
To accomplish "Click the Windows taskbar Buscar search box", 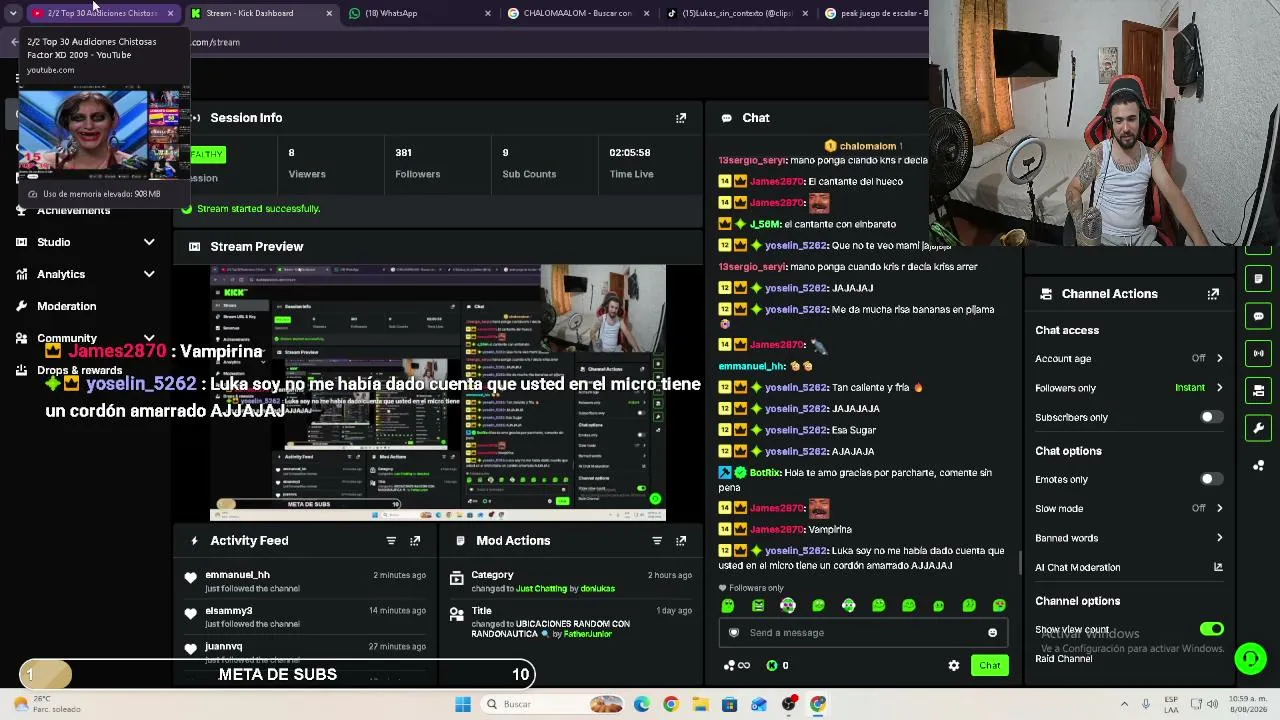I will 550,704.
